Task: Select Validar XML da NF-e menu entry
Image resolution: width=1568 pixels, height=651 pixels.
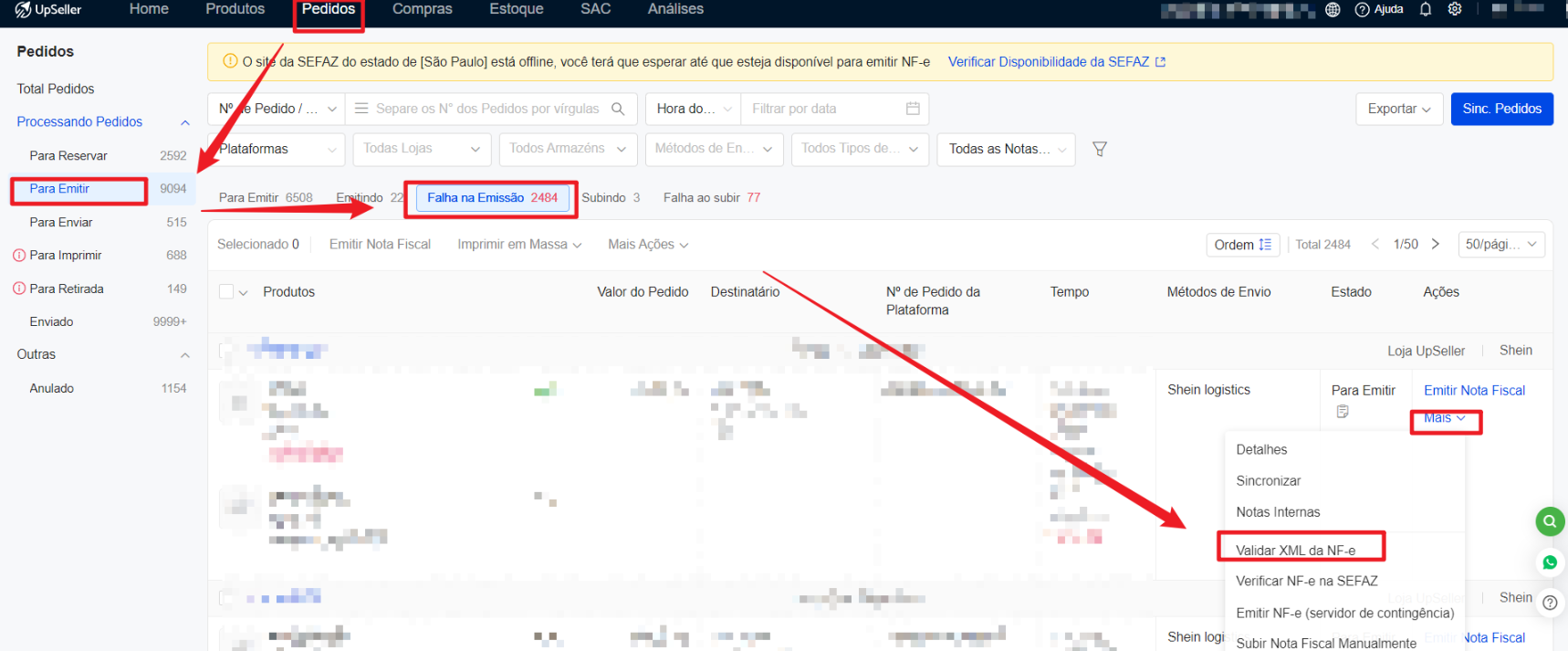Action: point(1295,551)
